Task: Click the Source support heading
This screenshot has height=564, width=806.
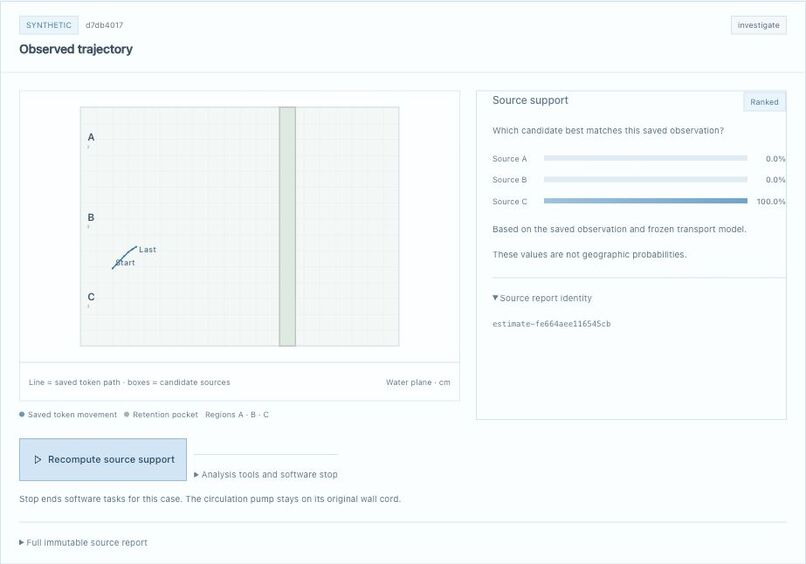Action: (x=530, y=100)
